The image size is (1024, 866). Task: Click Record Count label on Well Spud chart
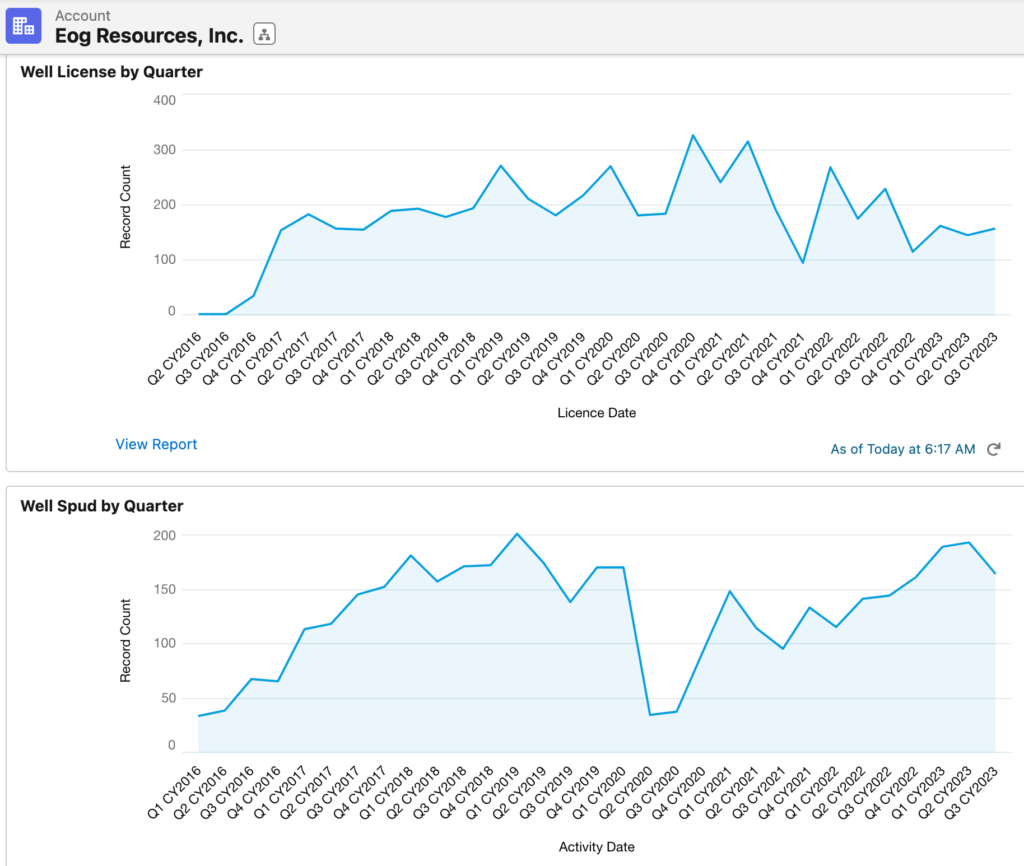126,641
